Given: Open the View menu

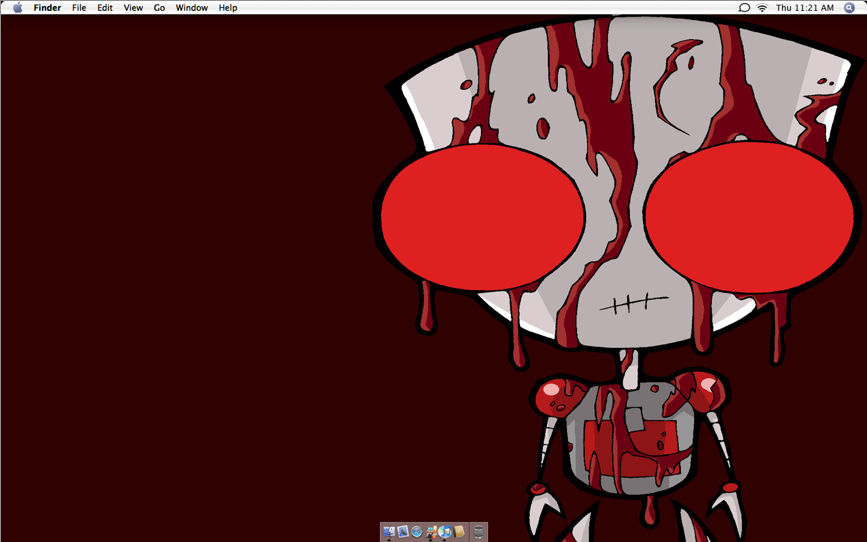Looking at the screenshot, I should click(133, 8).
